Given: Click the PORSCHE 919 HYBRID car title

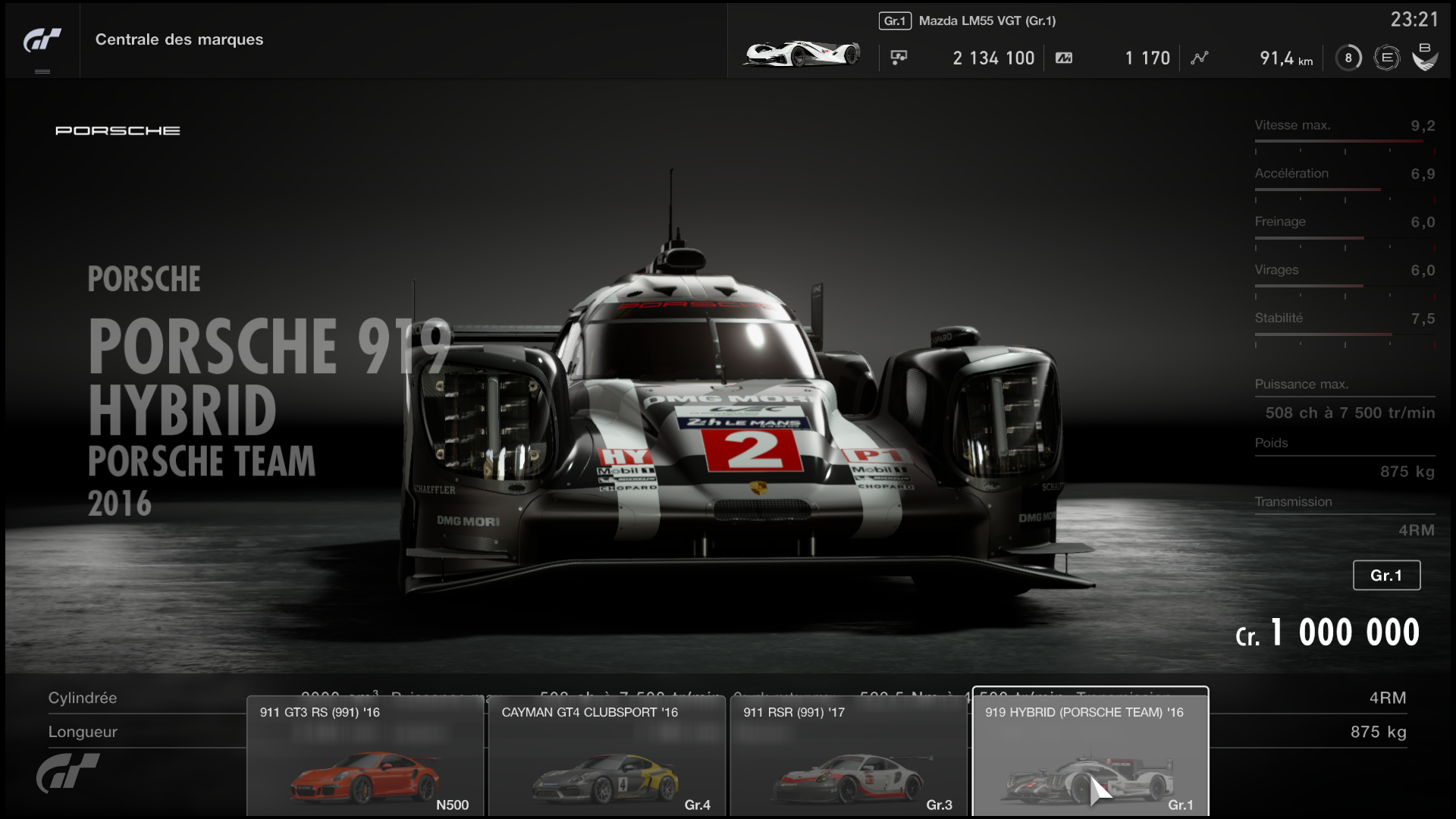Looking at the screenshot, I should [x=269, y=378].
